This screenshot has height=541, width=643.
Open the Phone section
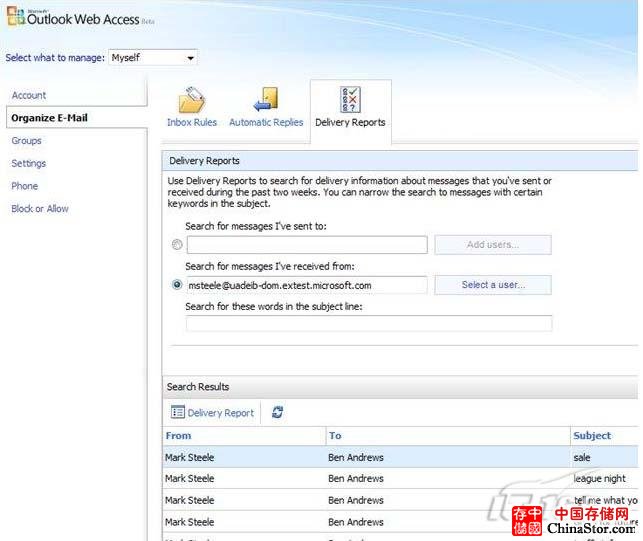click(x=25, y=186)
